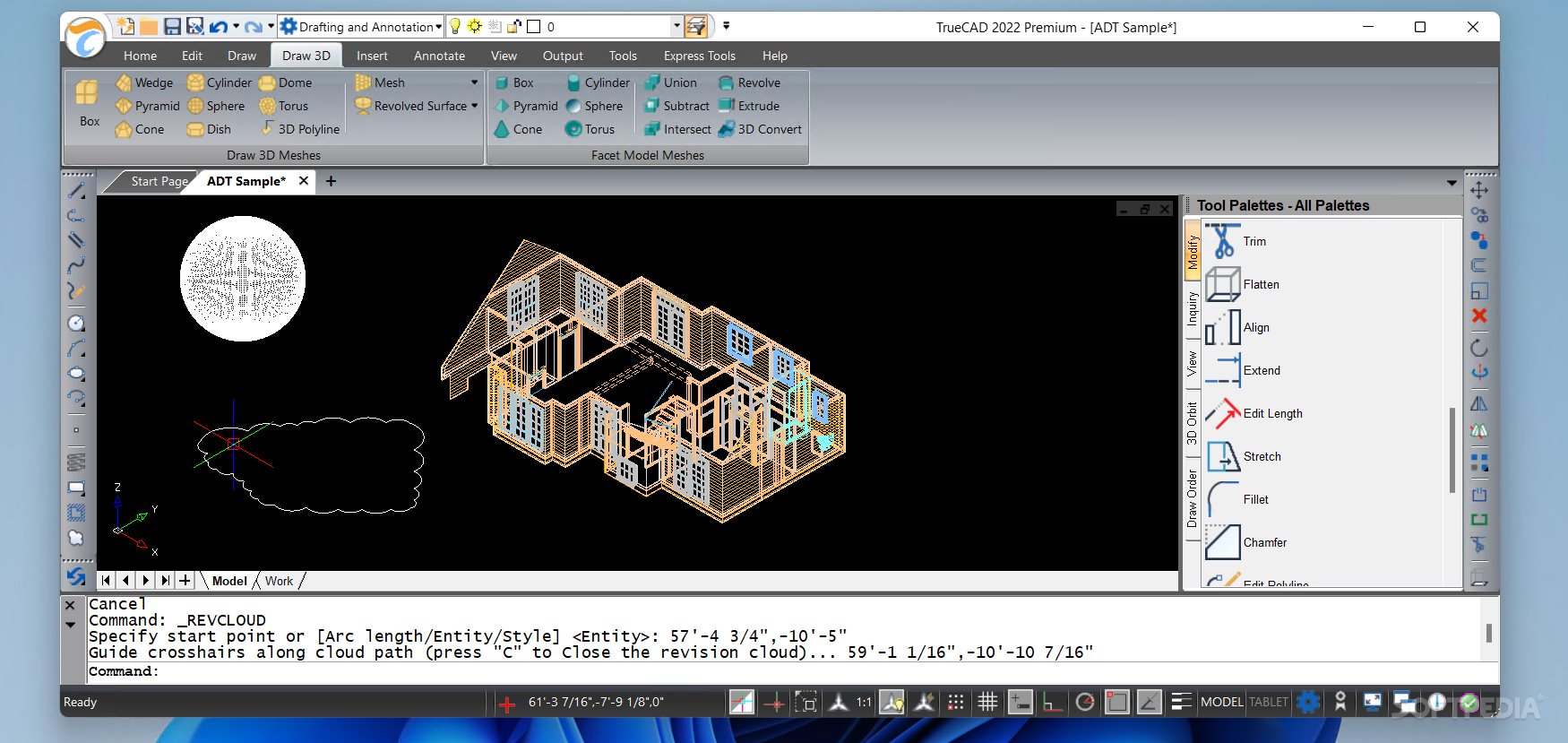Close the ADT Sample drawing tab

pyautogui.click(x=304, y=181)
